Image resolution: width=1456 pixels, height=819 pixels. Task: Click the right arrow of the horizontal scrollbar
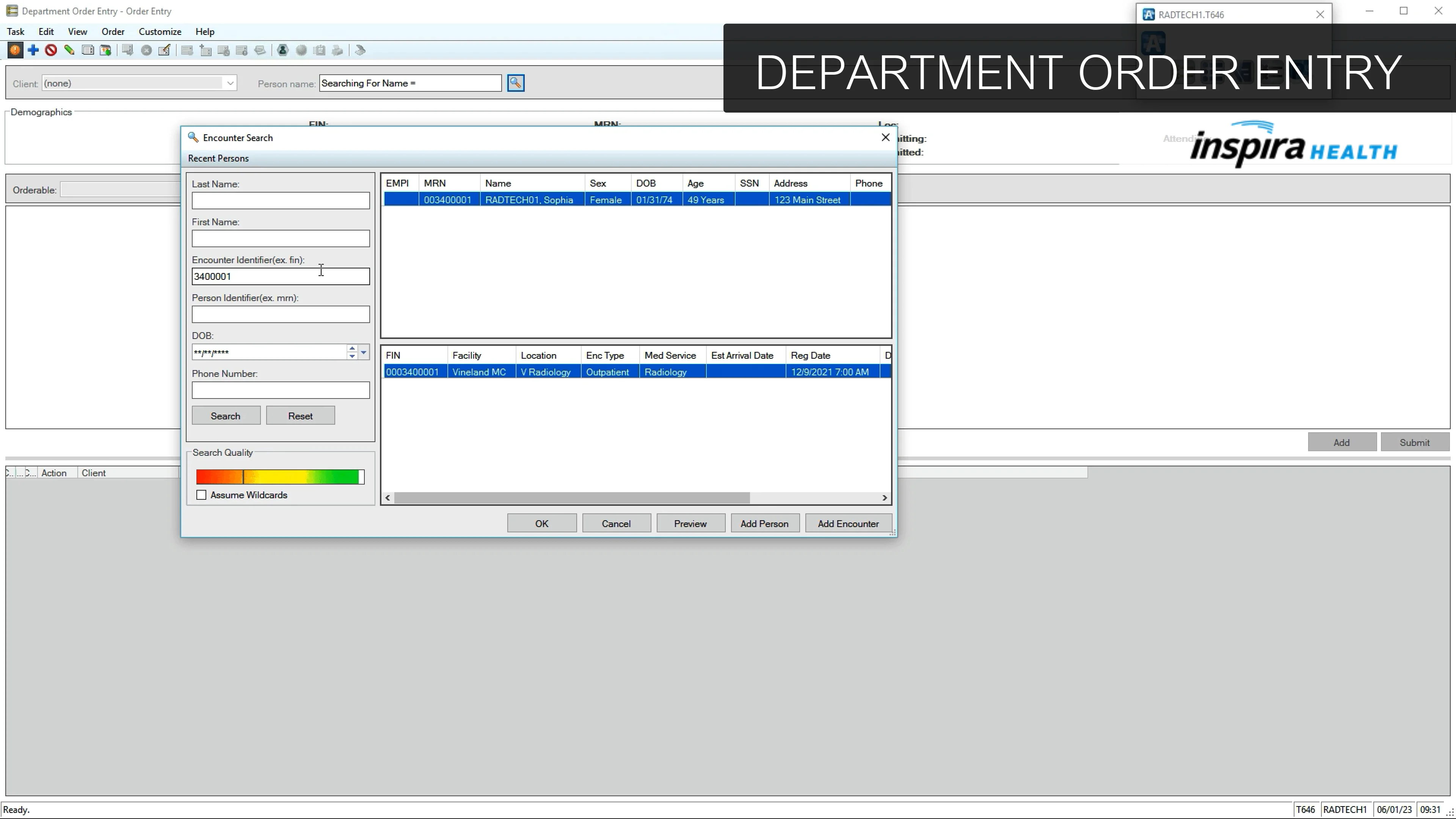coord(885,497)
